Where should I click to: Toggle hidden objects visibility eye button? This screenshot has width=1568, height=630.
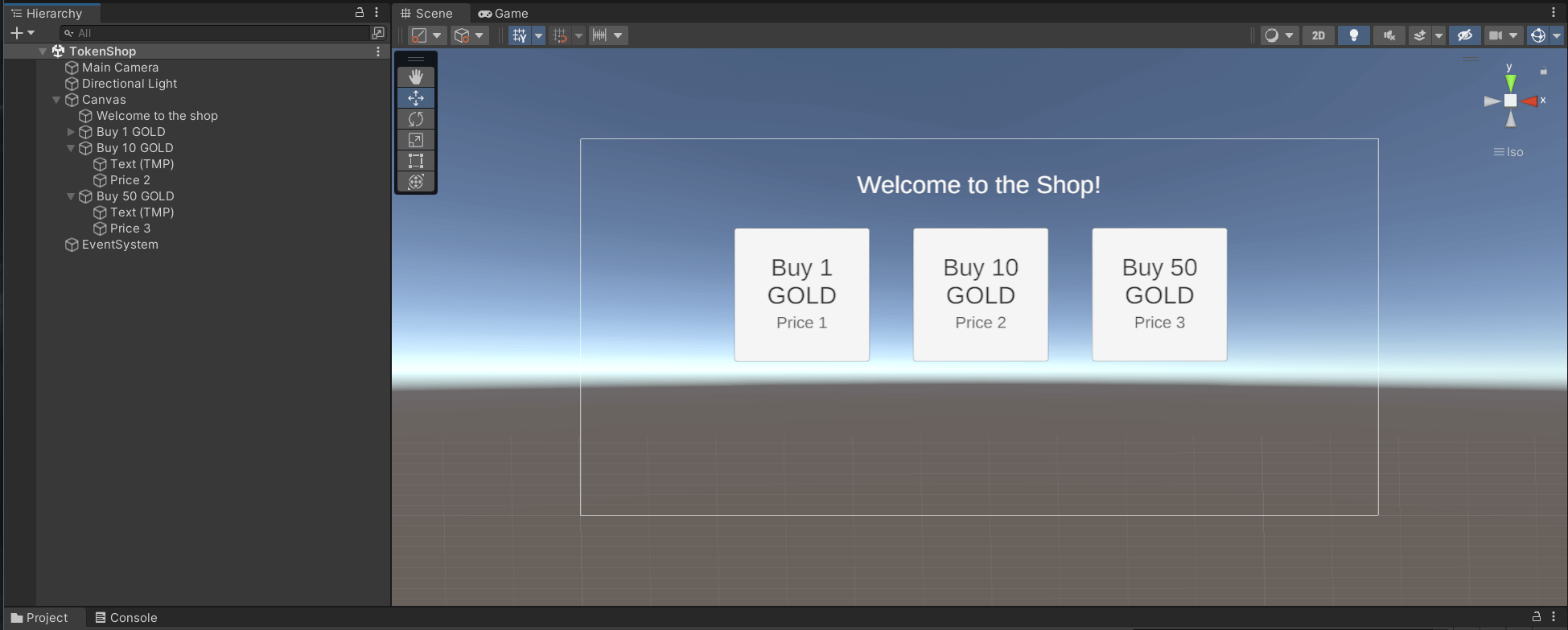click(1465, 35)
